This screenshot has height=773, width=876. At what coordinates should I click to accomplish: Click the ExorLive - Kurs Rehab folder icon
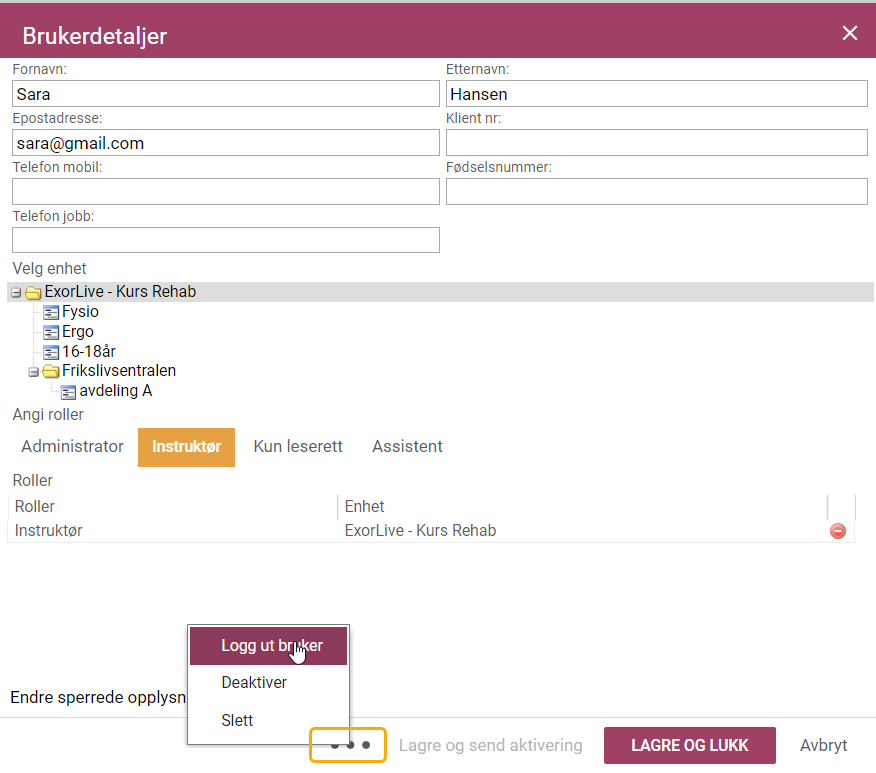34,292
